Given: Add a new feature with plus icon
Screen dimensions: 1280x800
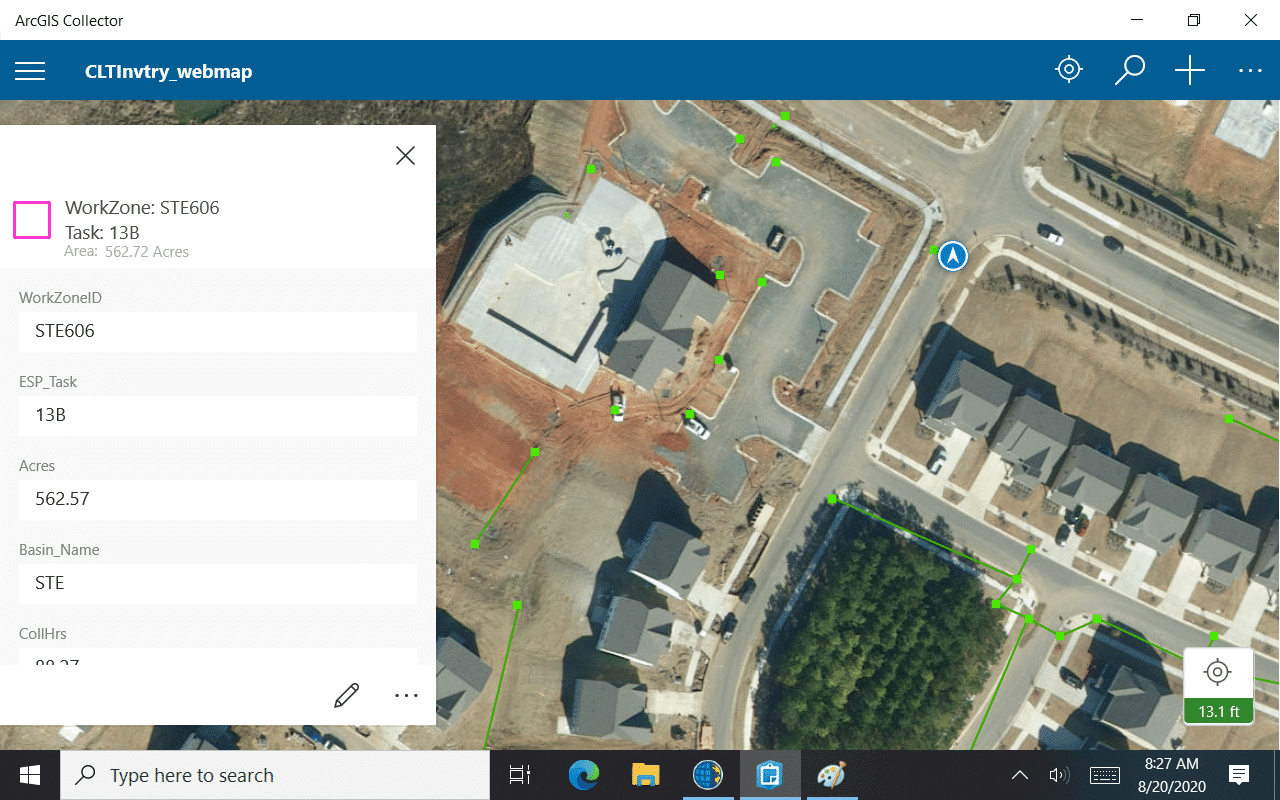Looking at the screenshot, I should [1189, 70].
